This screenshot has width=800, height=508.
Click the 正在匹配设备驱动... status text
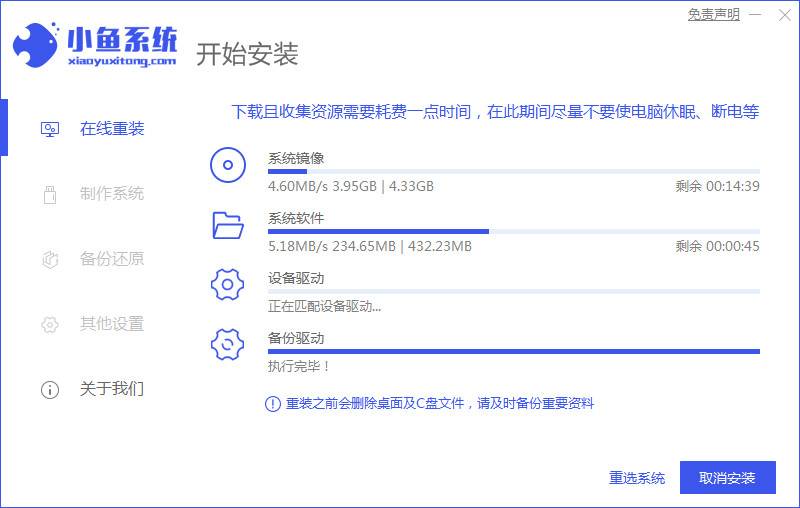[x=324, y=306]
